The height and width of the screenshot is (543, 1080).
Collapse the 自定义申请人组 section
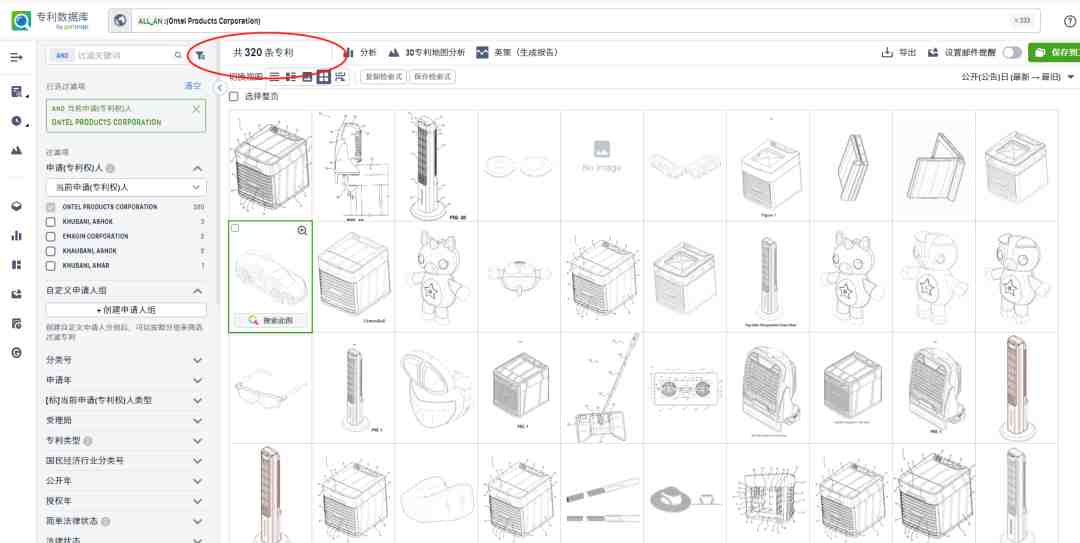click(x=197, y=291)
